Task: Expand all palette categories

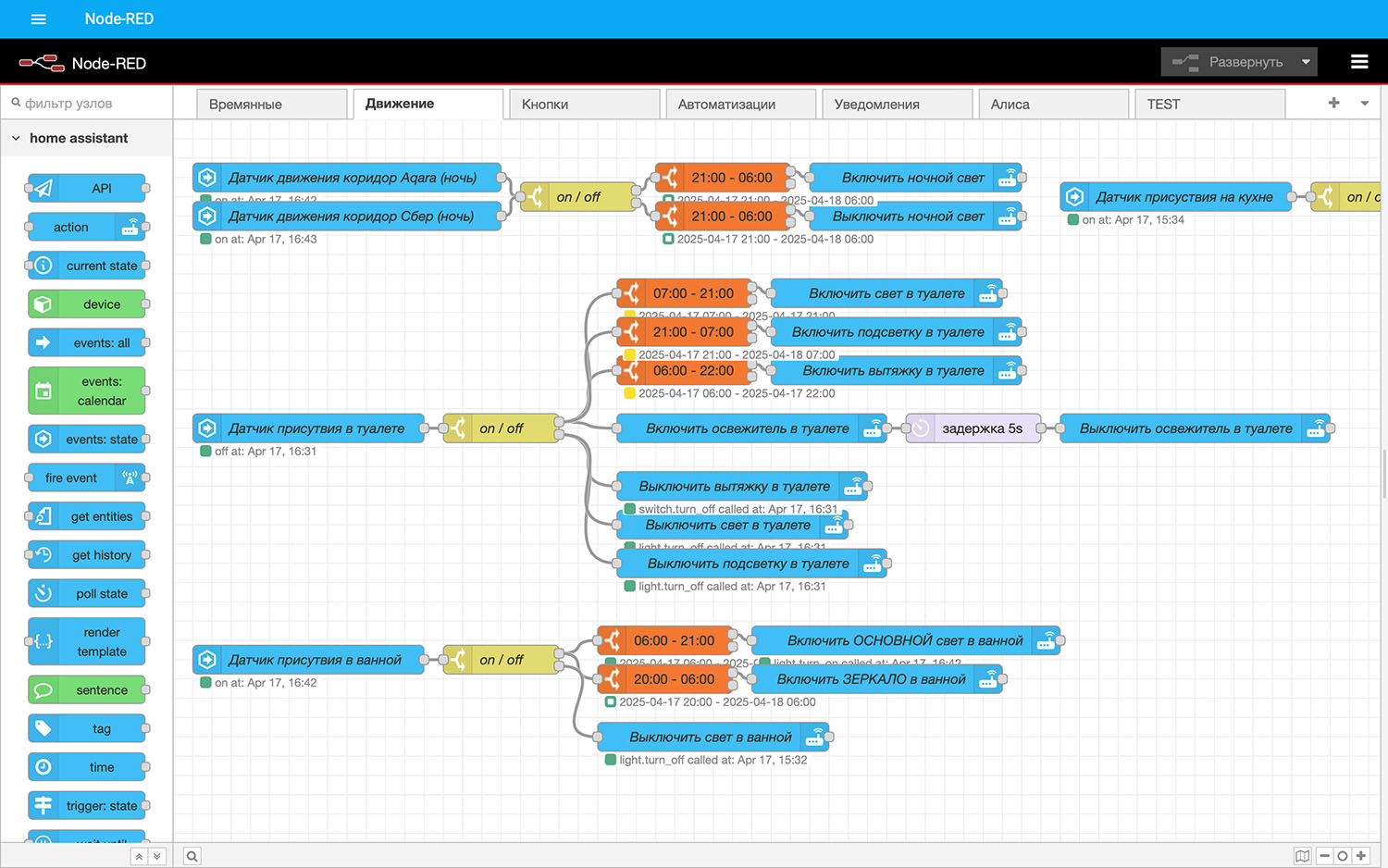Action: pyautogui.click(x=156, y=856)
